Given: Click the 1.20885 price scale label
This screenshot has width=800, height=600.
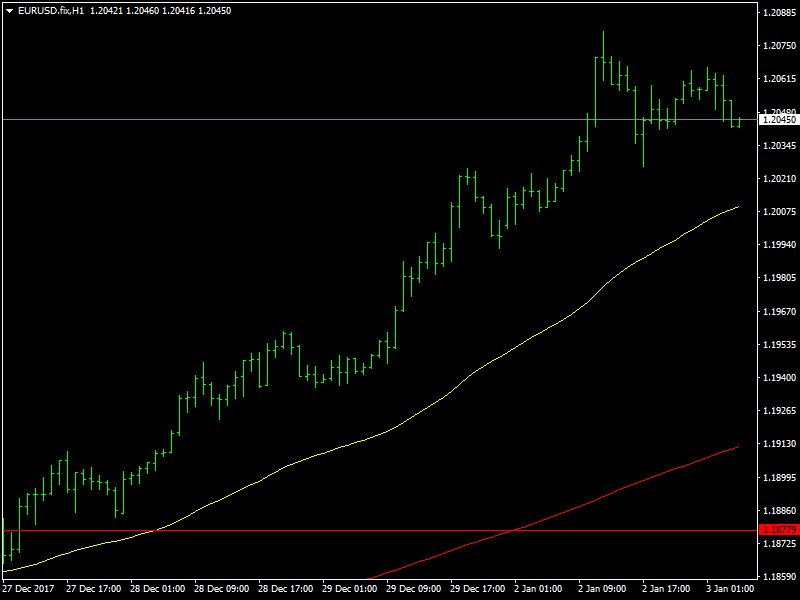Looking at the screenshot, I should coord(779,12).
